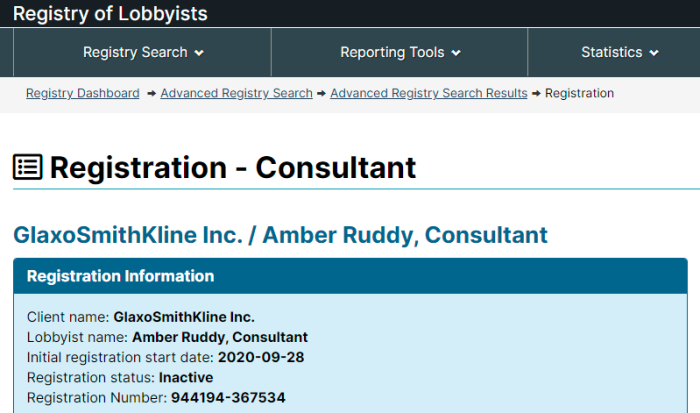Image resolution: width=700 pixels, height=413 pixels.
Task: Open the Advanced Registry Search link
Action: [237, 93]
